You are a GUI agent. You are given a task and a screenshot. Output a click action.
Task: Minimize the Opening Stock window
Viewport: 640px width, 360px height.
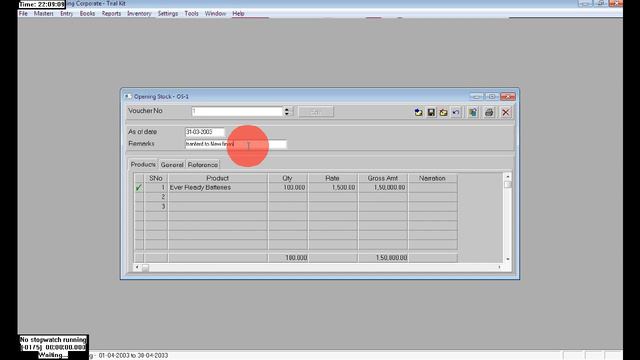[476, 97]
